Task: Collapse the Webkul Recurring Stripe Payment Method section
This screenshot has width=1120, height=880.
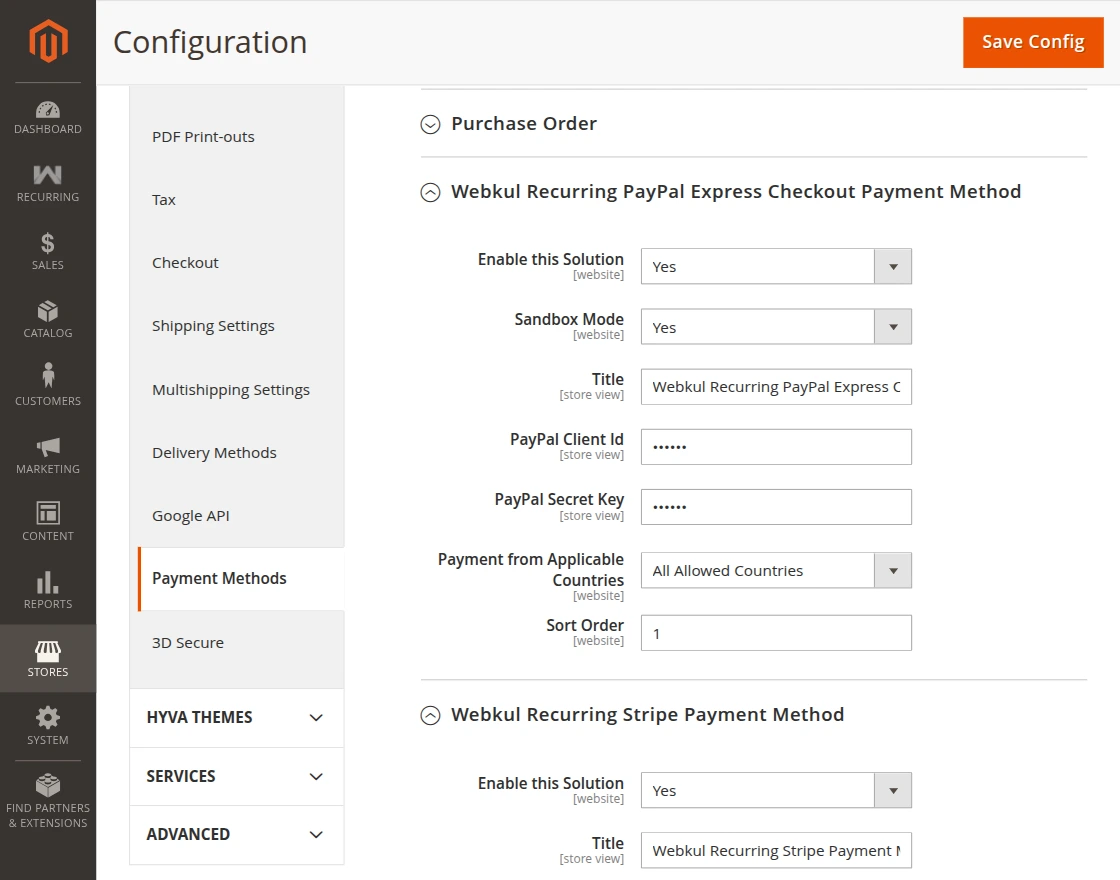Action: pyautogui.click(x=430, y=715)
